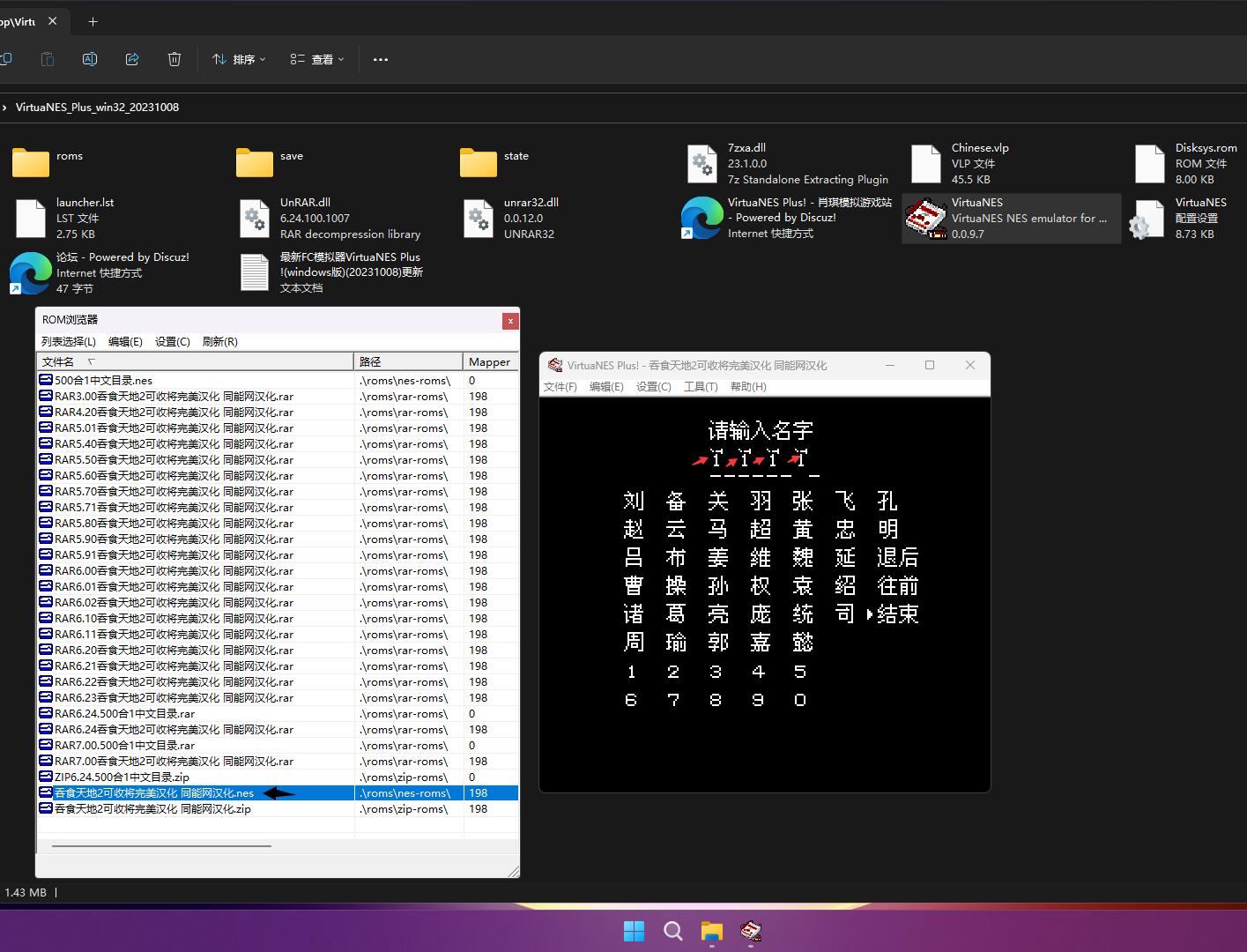Select 吞食天地2可收将完美汉化 同能网汉化.zip row
The image size is (1247, 952).
tap(277, 808)
